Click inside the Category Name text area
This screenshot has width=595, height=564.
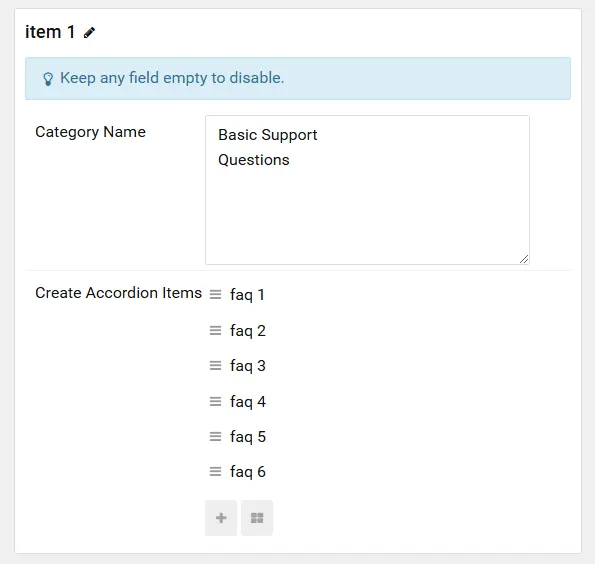[367, 190]
